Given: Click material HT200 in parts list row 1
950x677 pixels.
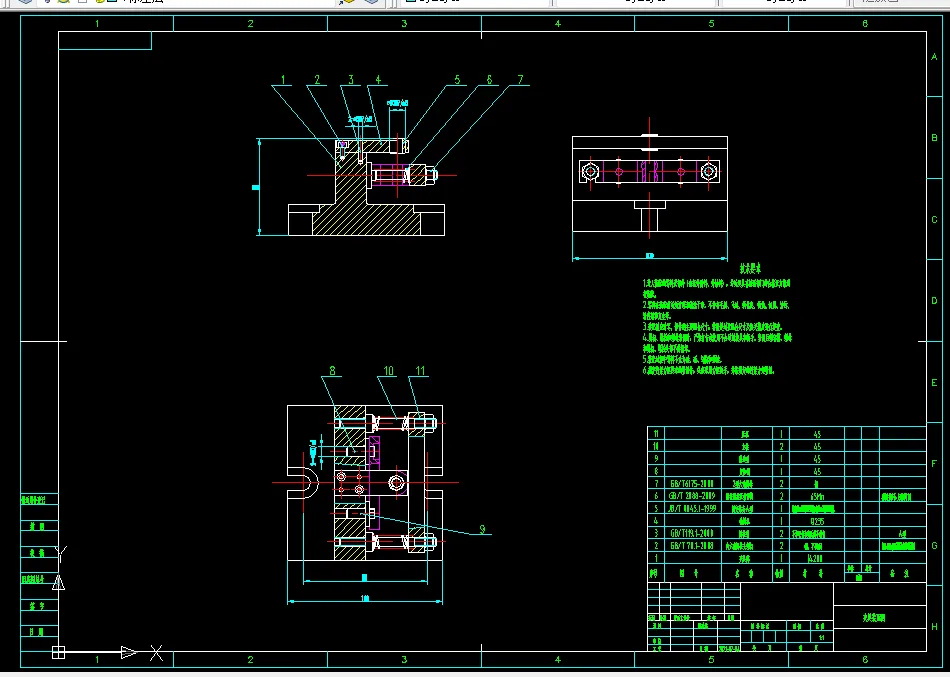Looking at the screenshot, I should coord(815,559).
